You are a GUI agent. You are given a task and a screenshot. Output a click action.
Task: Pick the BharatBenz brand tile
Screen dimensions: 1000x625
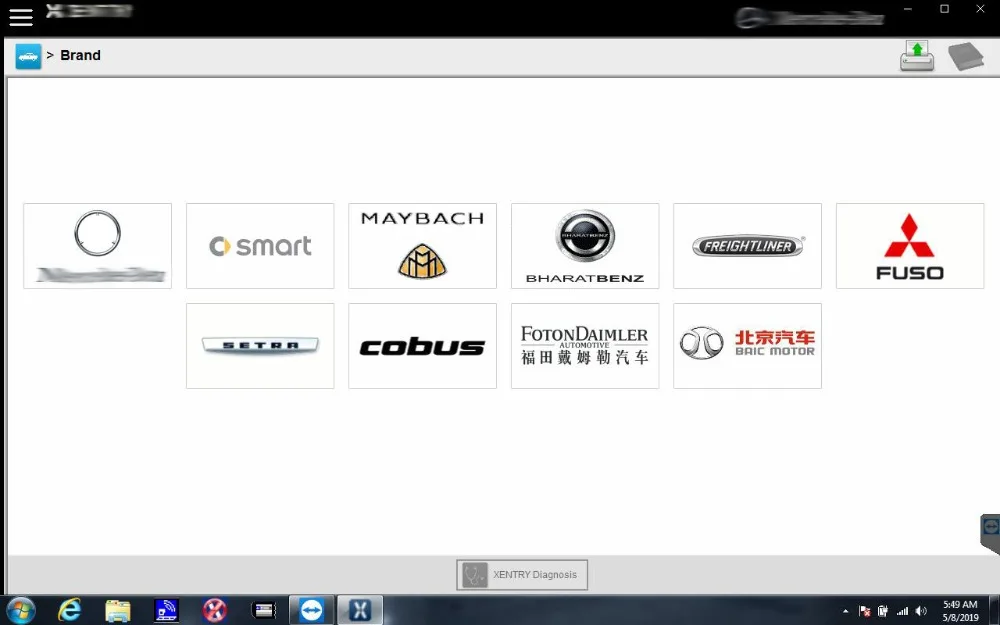point(585,246)
